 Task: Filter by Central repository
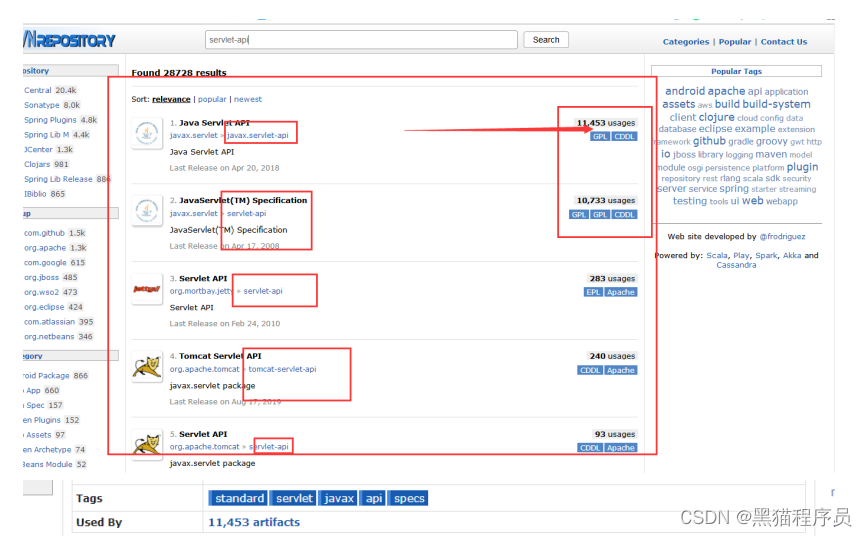coord(38,90)
